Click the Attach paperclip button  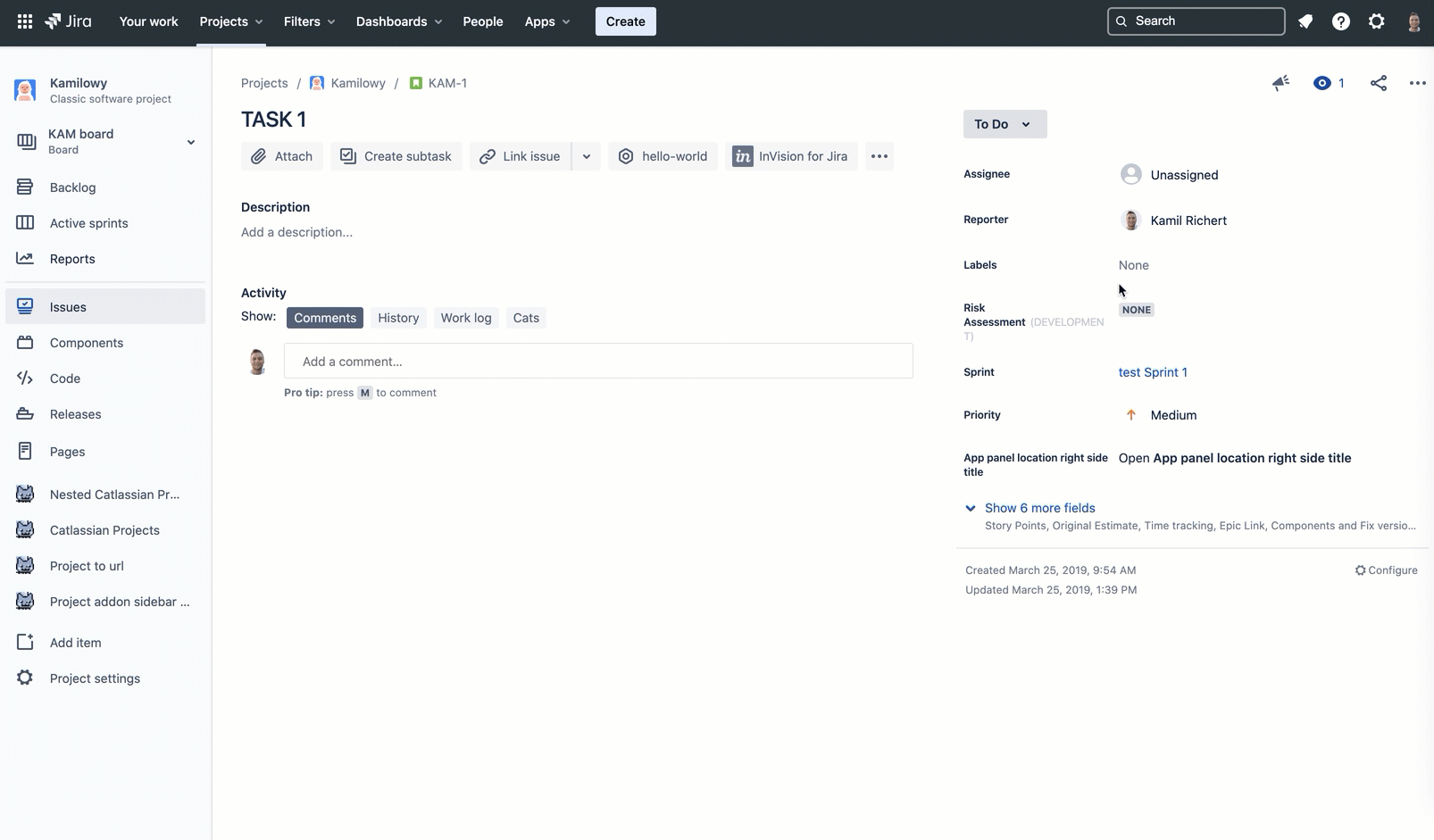282,156
